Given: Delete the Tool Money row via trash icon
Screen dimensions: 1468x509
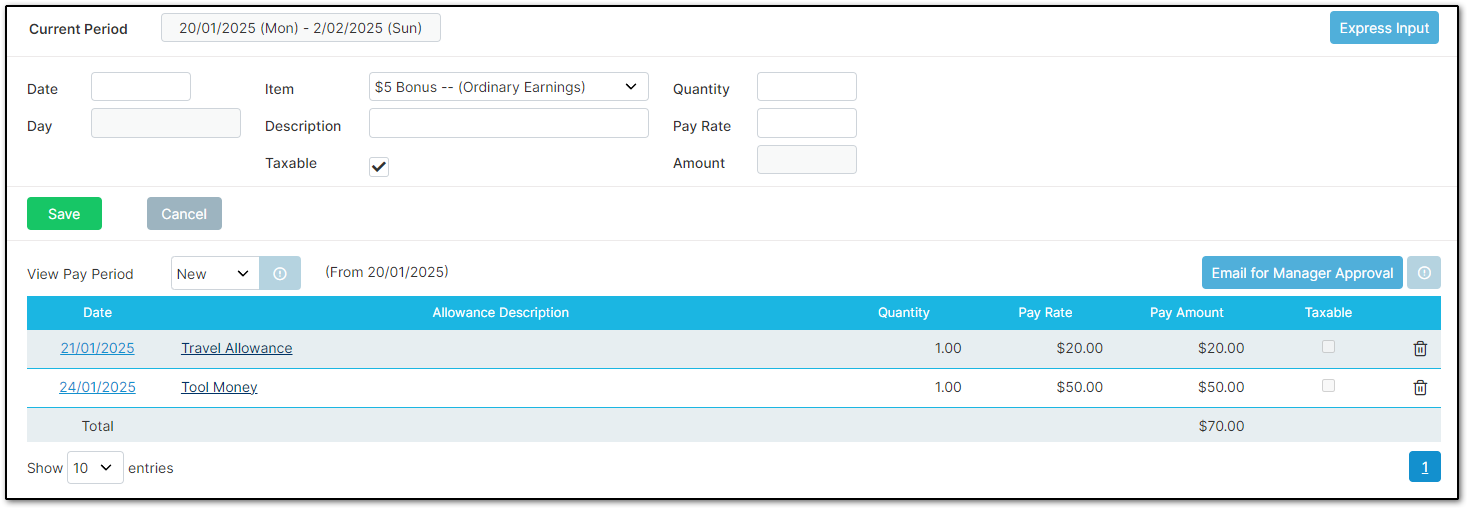Looking at the screenshot, I should pyautogui.click(x=1420, y=388).
